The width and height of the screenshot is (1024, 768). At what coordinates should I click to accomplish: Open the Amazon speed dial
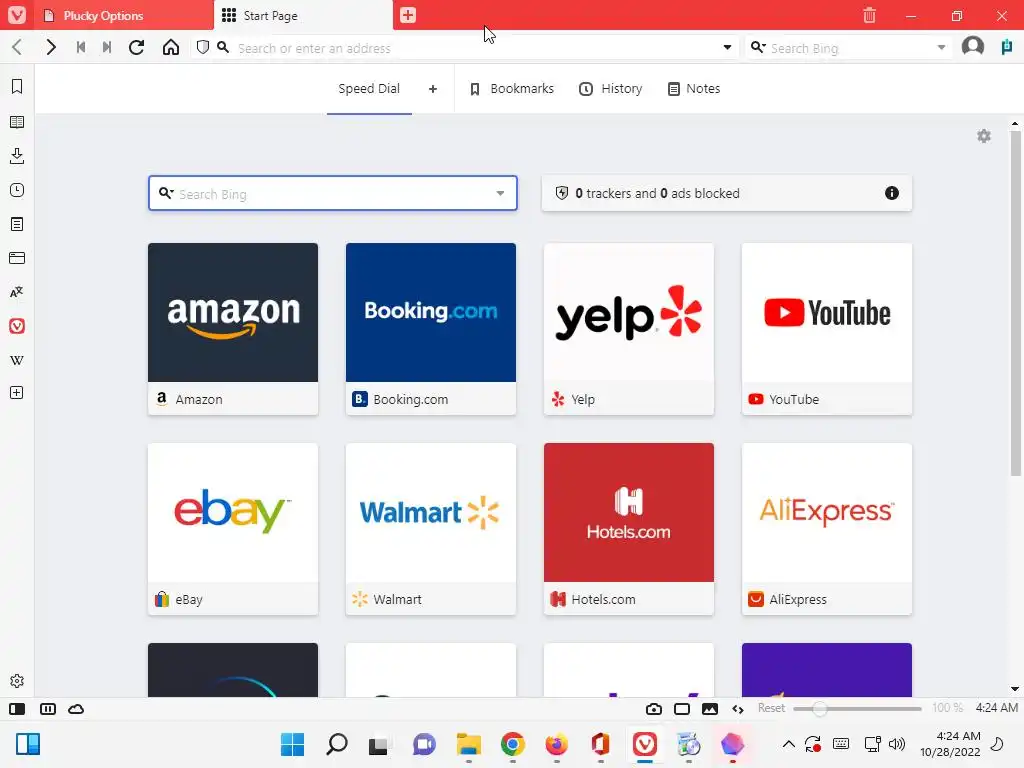pos(233,329)
